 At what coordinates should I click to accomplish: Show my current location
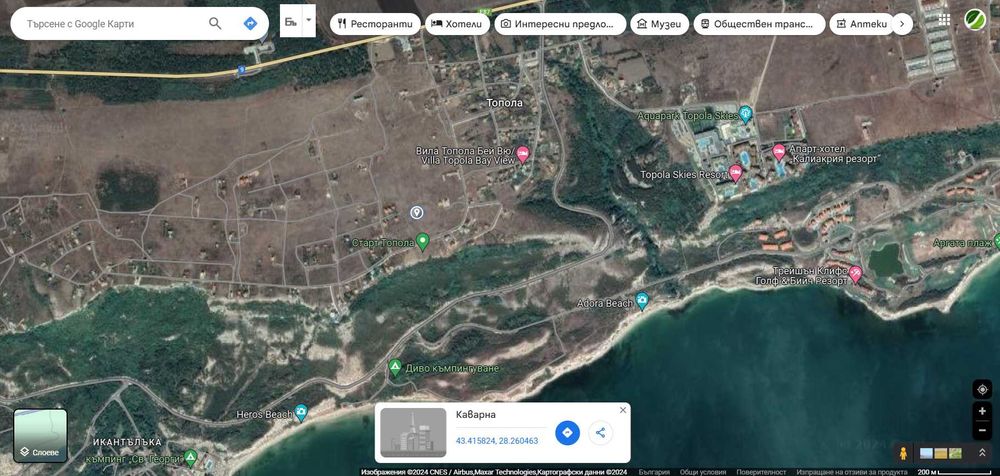pyautogui.click(x=982, y=389)
